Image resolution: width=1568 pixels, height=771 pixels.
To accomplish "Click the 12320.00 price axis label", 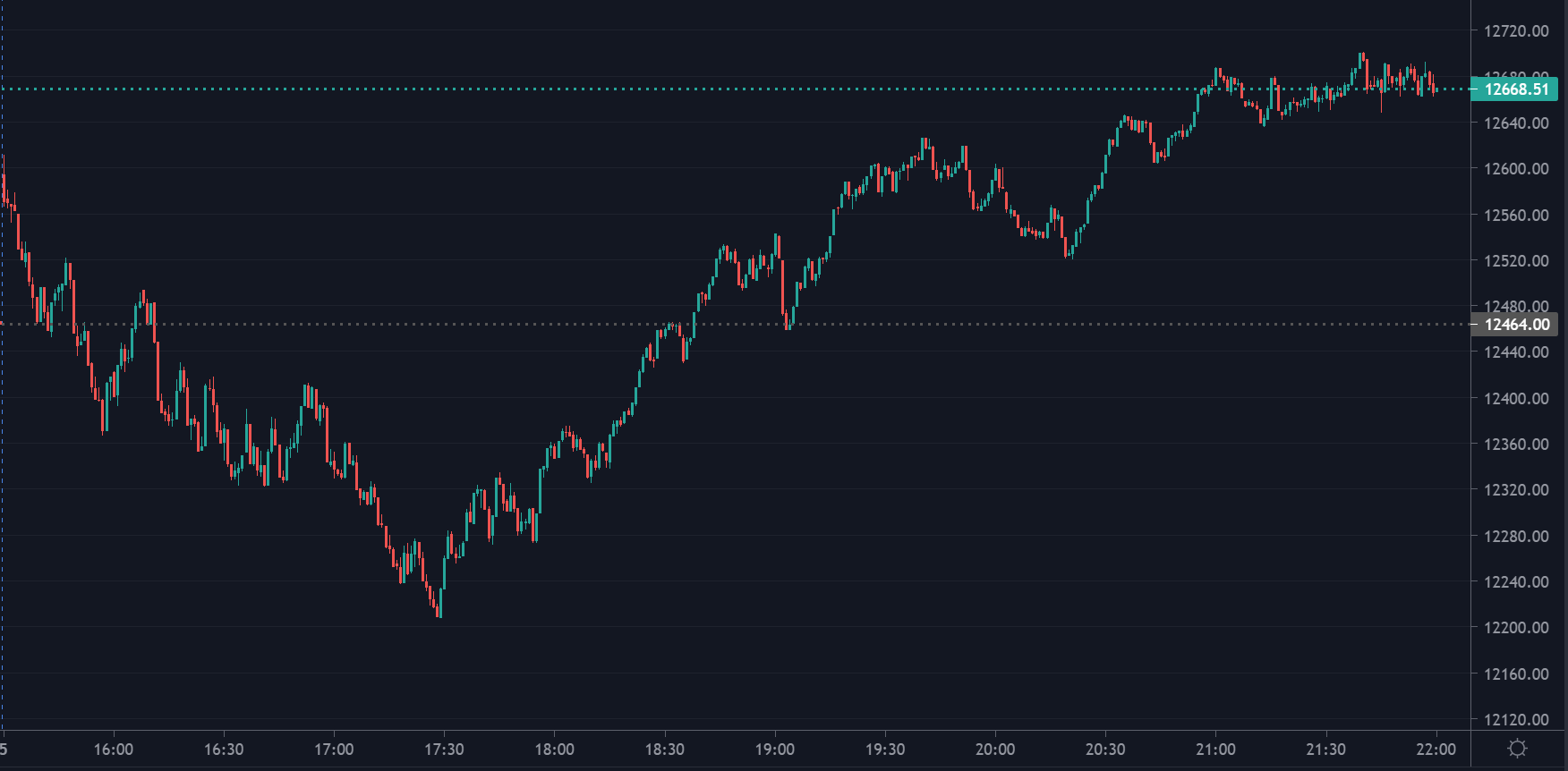I will pos(1516,490).
